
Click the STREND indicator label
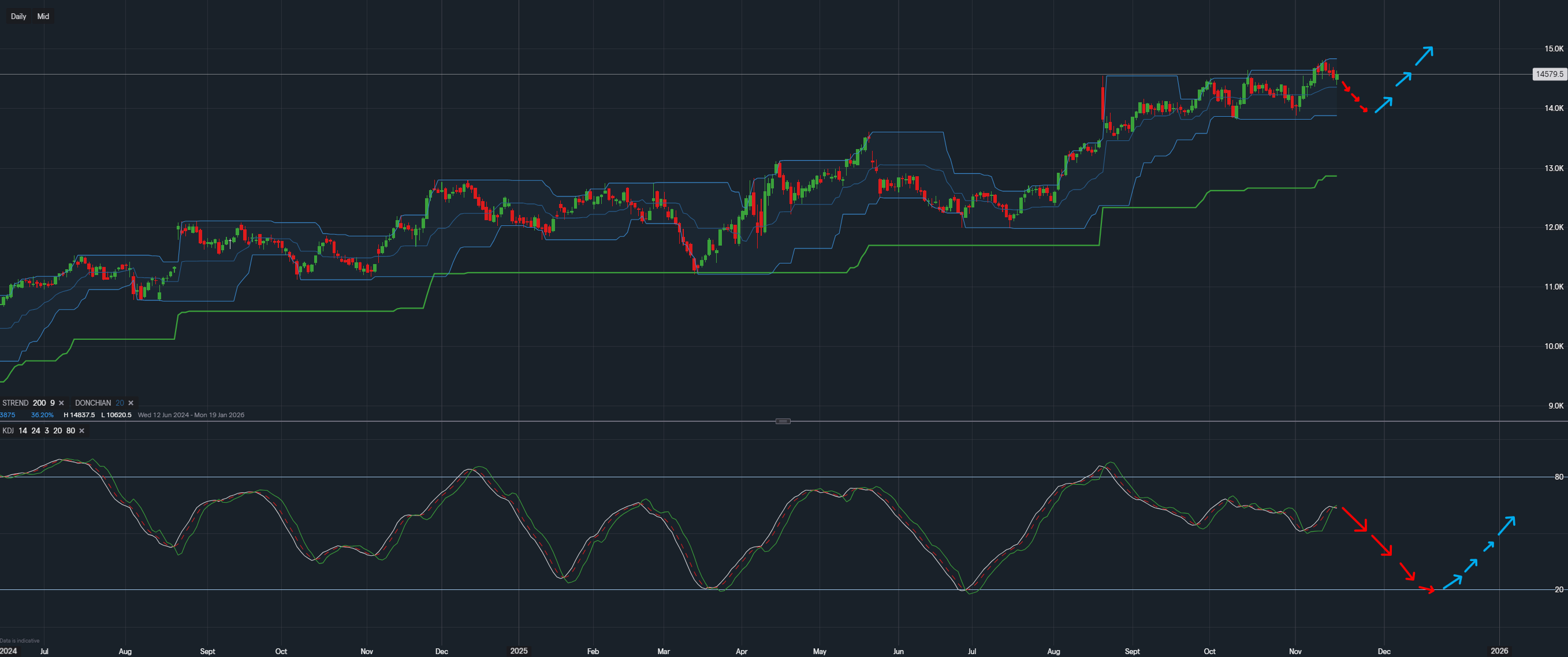point(15,403)
